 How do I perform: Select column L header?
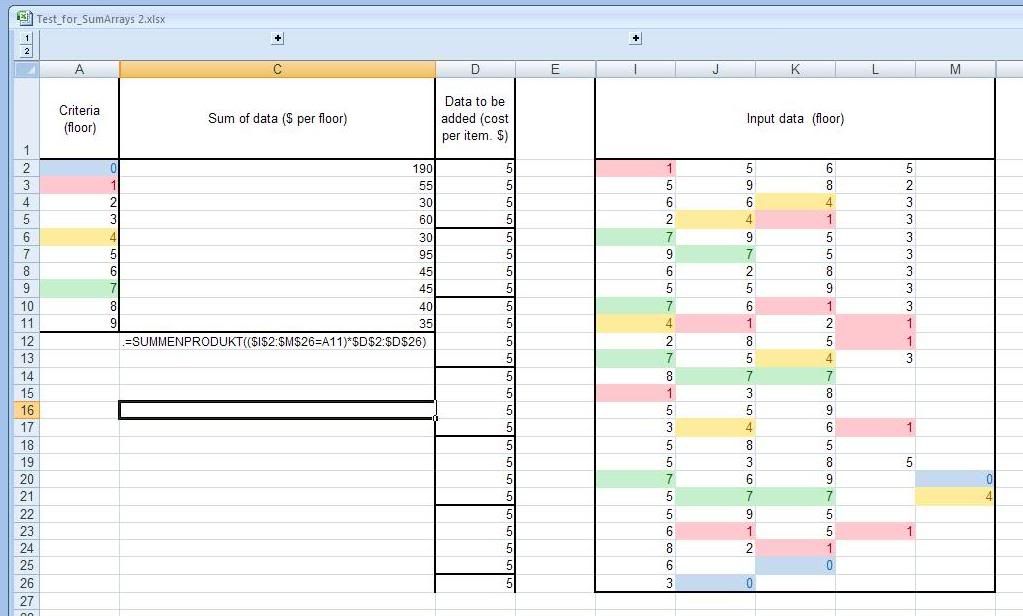tap(876, 69)
